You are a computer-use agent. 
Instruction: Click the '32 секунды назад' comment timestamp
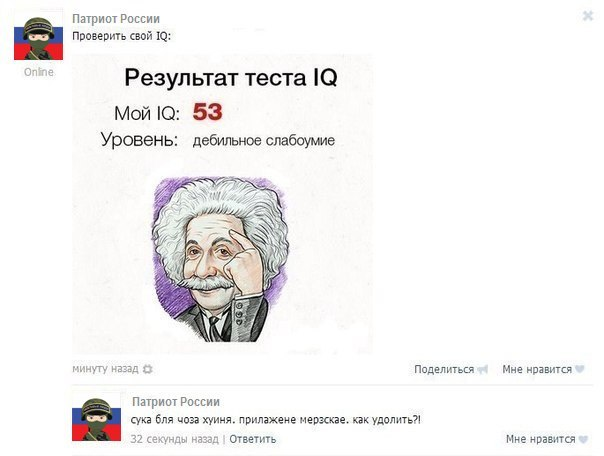pyautogui.click(x=174, y=439)
